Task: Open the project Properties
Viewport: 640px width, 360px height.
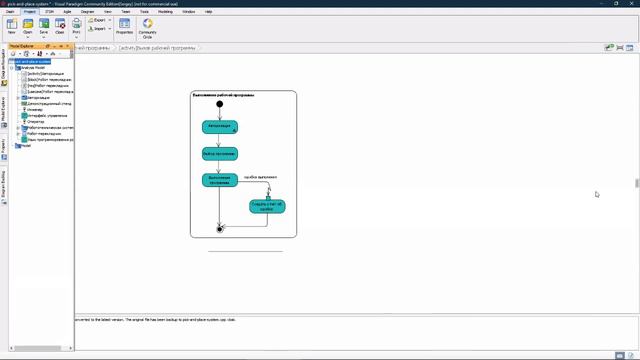Action: coord(124,26)
